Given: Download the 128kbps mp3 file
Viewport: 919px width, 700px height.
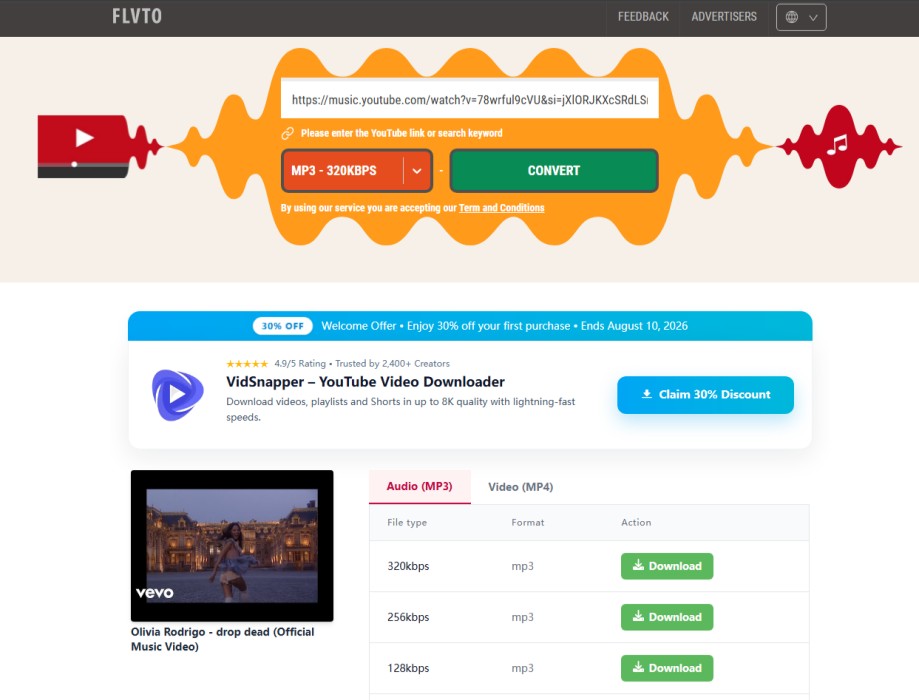Looking at the screenshot, I should coord(667,668).
